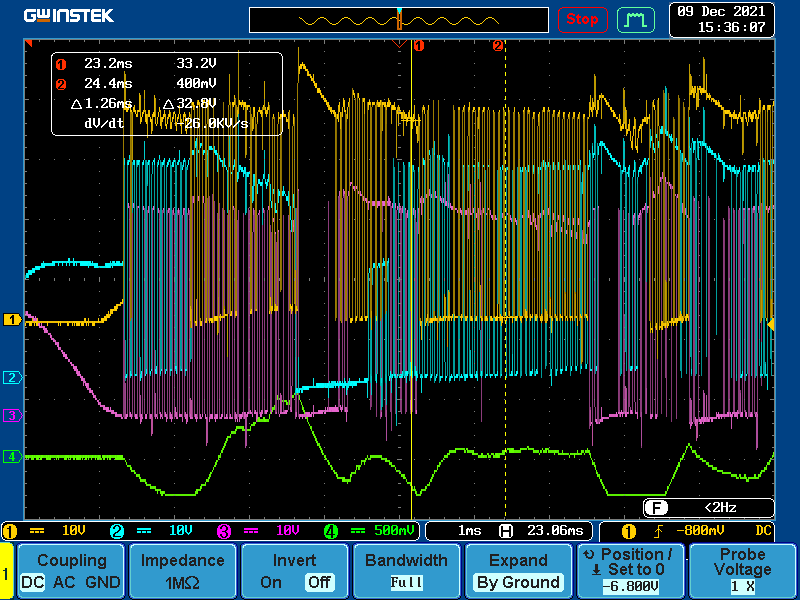
Task: Select GND coupling option
Action: tap(103, 582)
